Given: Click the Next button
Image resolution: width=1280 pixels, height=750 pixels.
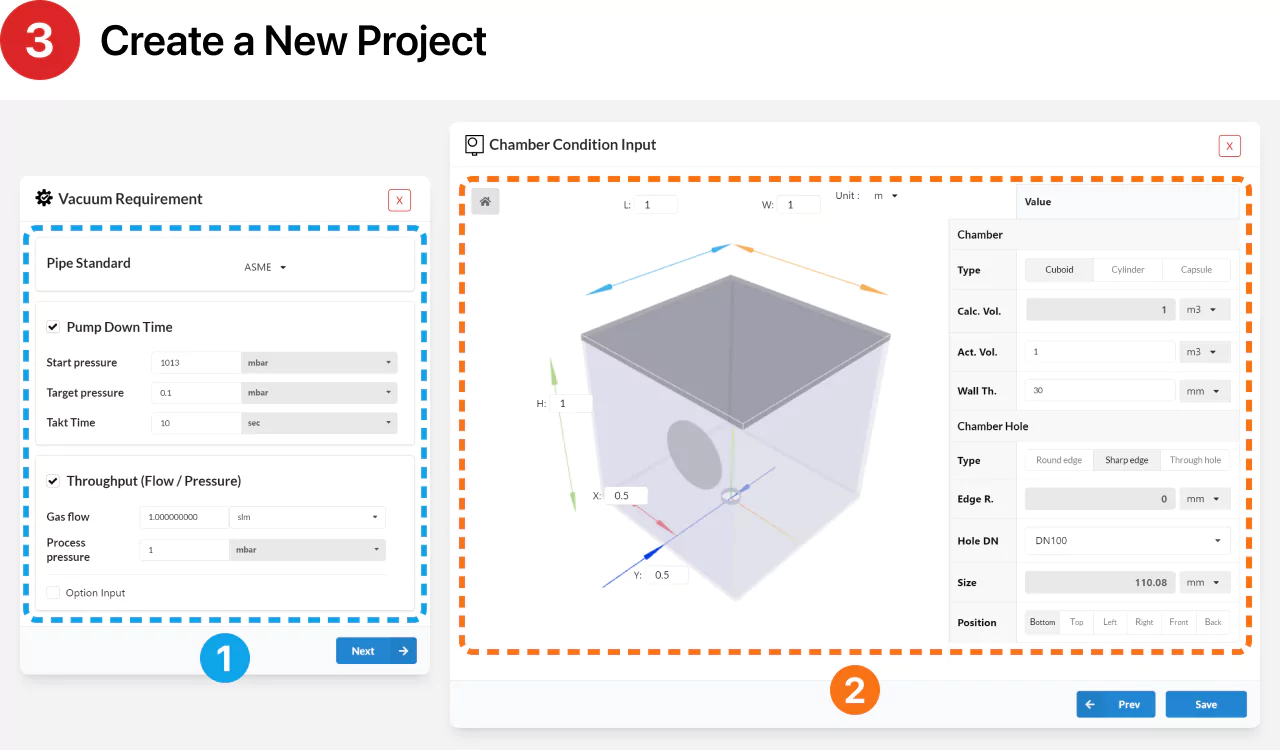Looking at the screenshot, I should coord(376,651).
